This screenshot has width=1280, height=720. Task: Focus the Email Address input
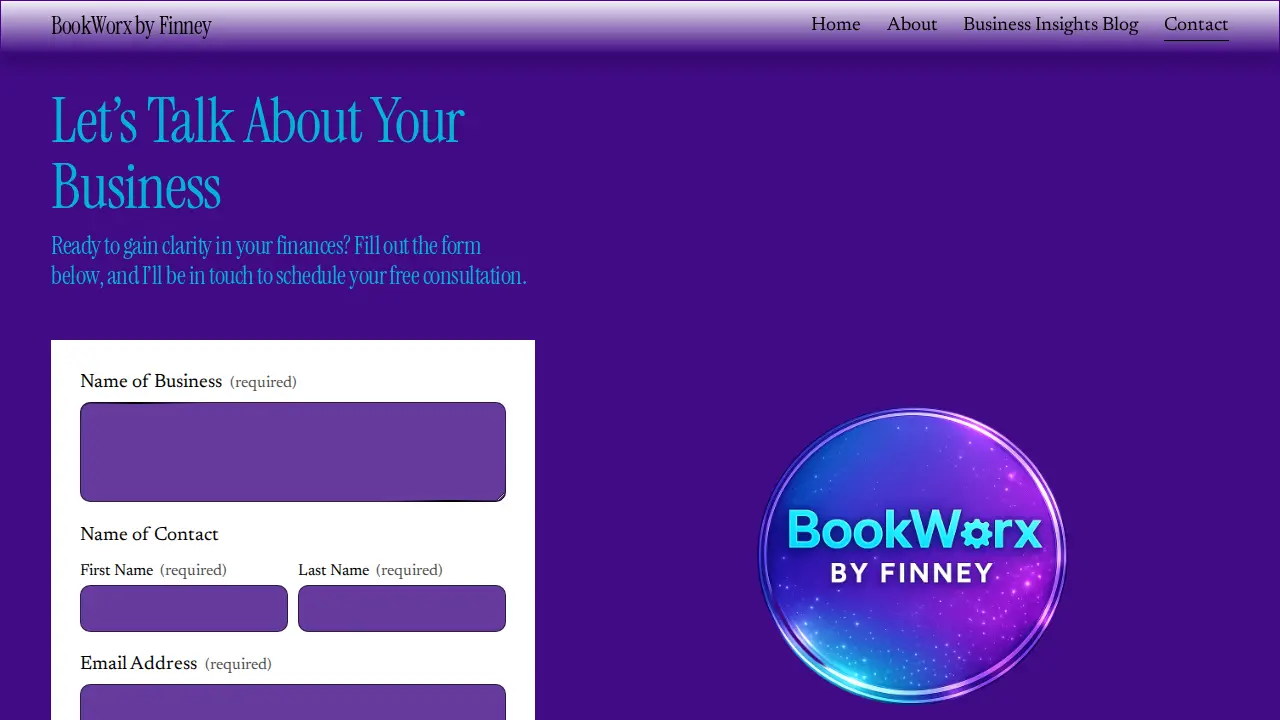point(293,702)
